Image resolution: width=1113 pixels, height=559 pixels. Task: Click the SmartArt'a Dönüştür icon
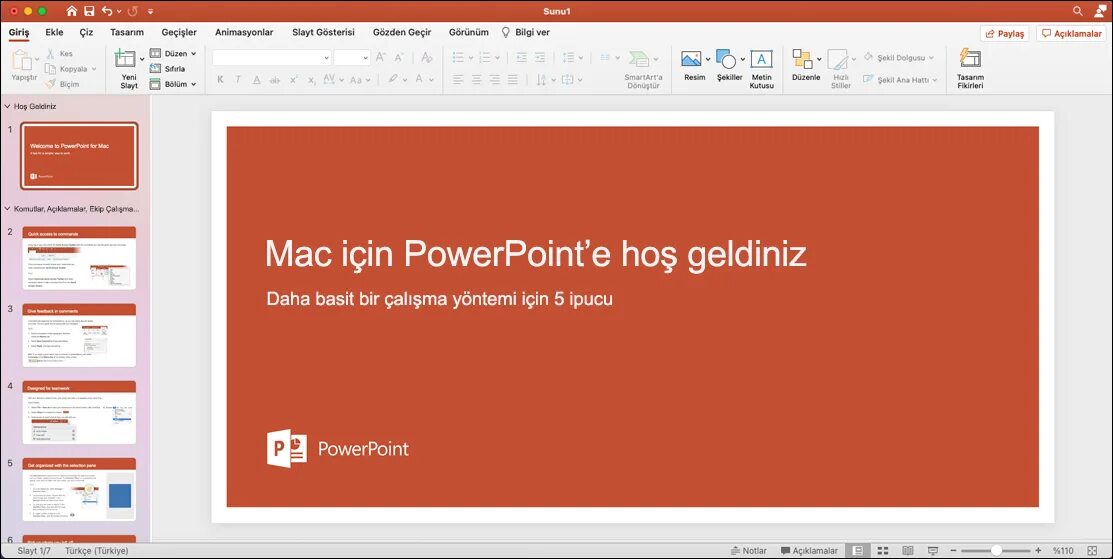[640, 59]
